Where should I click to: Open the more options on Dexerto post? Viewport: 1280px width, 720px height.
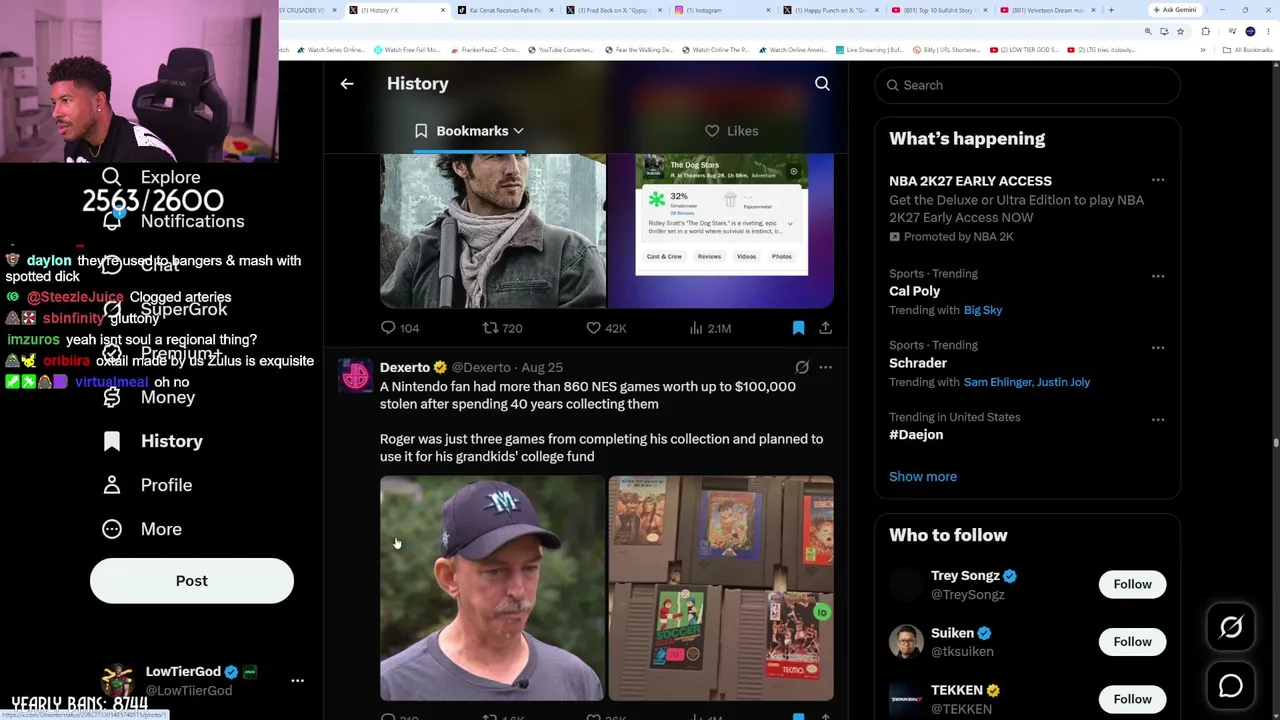pos(825,367)
